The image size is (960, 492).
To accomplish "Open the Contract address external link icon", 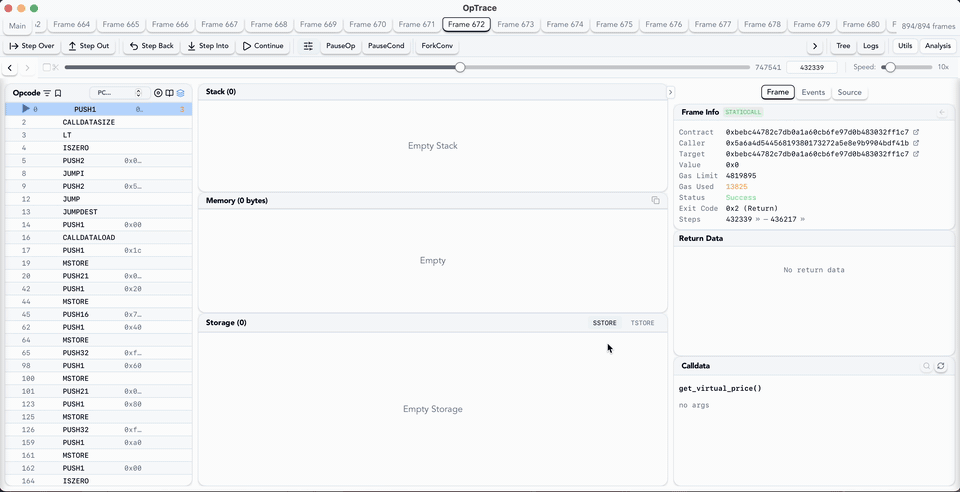I will (916, 132).
